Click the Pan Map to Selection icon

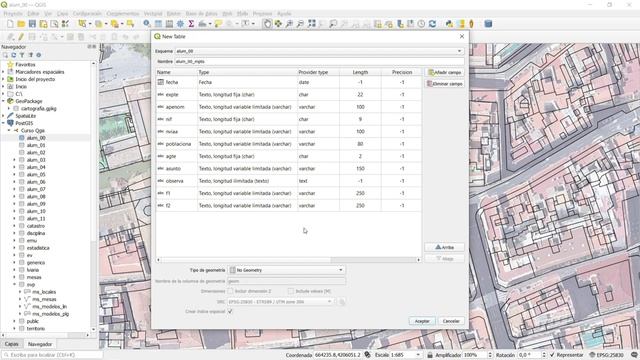click(278, 24)
